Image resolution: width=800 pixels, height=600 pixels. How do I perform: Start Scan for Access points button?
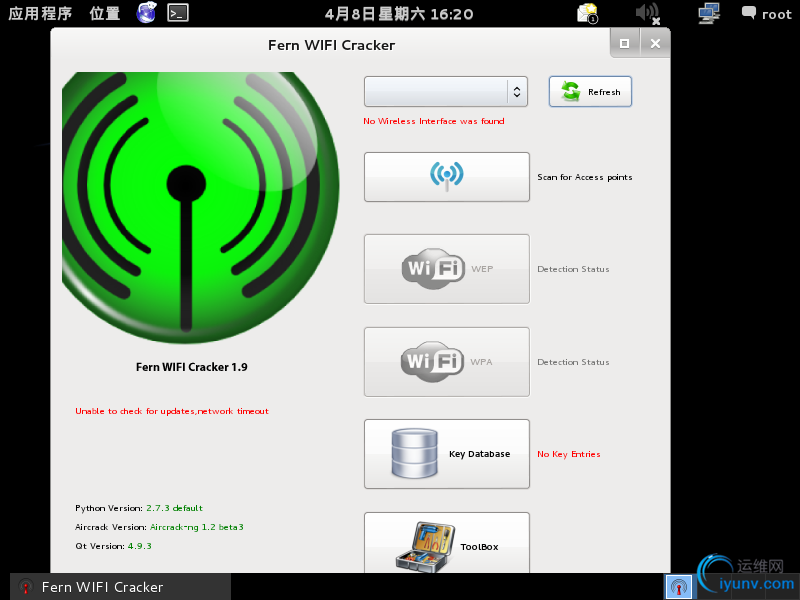pyautogui.click(x=446, y=177)
